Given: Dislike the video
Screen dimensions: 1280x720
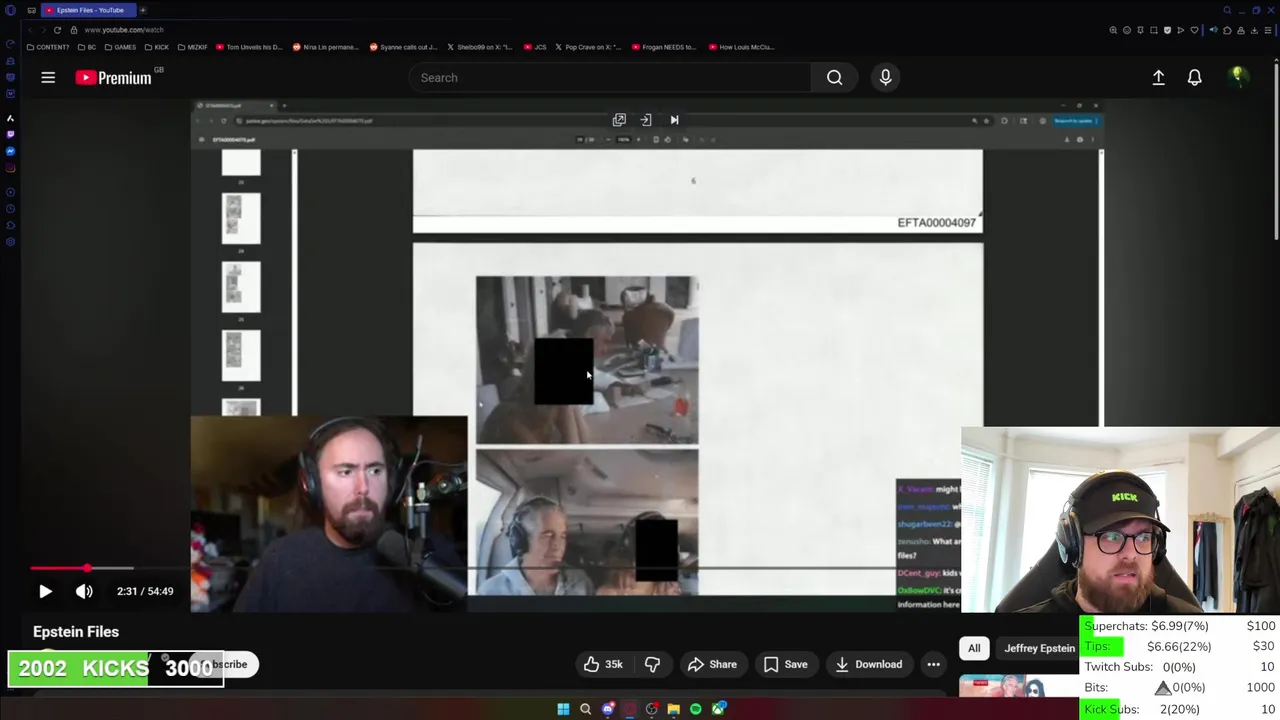Looking at the screenshot, I should coord(652,664).
